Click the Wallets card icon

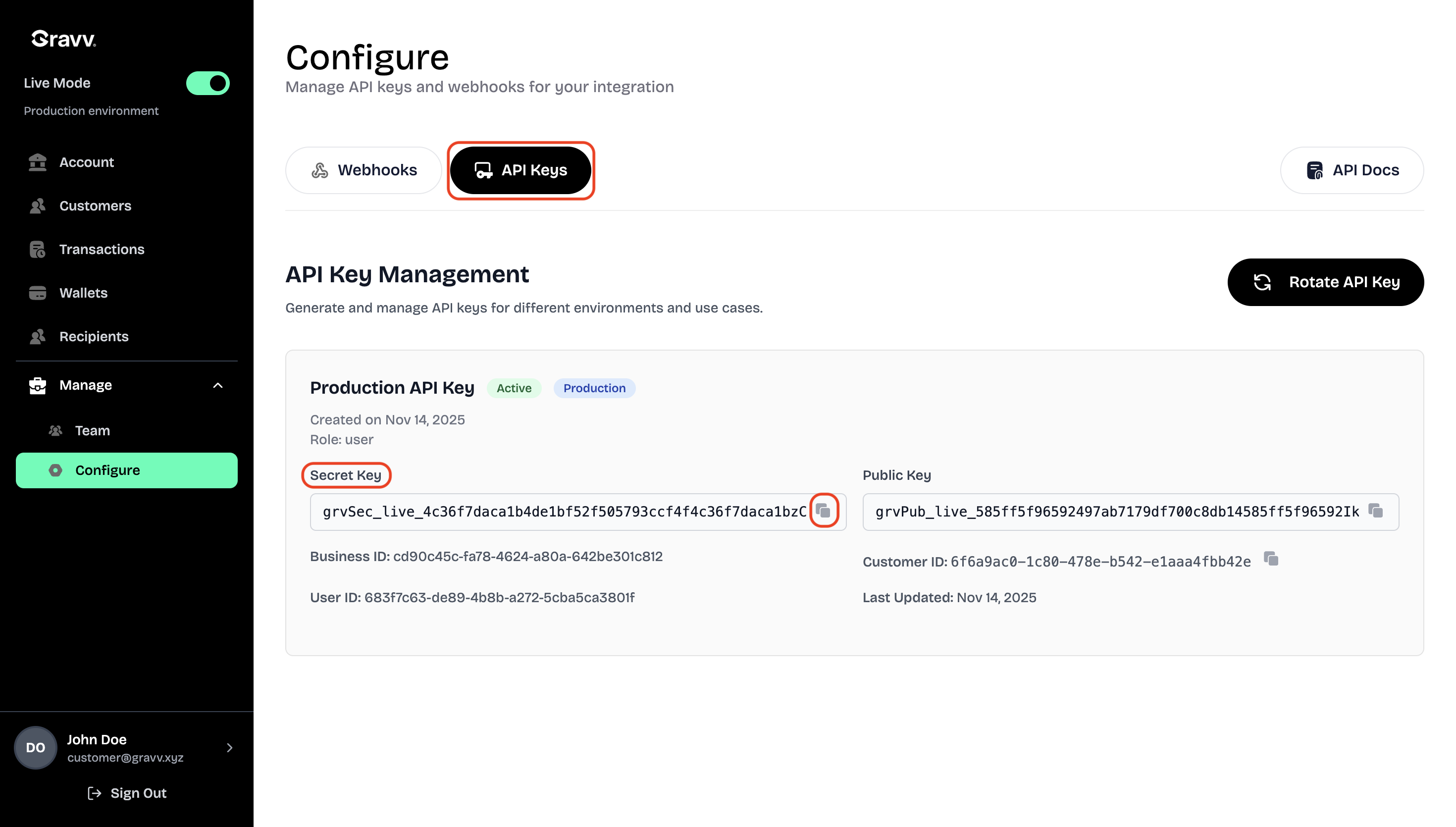coord(38,293)
